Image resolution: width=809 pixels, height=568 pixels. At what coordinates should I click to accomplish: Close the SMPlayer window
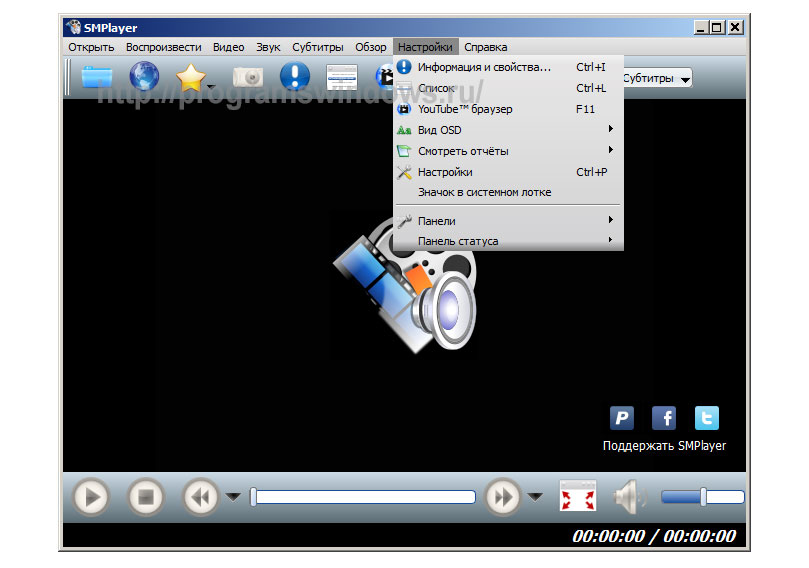coord(735,27)
